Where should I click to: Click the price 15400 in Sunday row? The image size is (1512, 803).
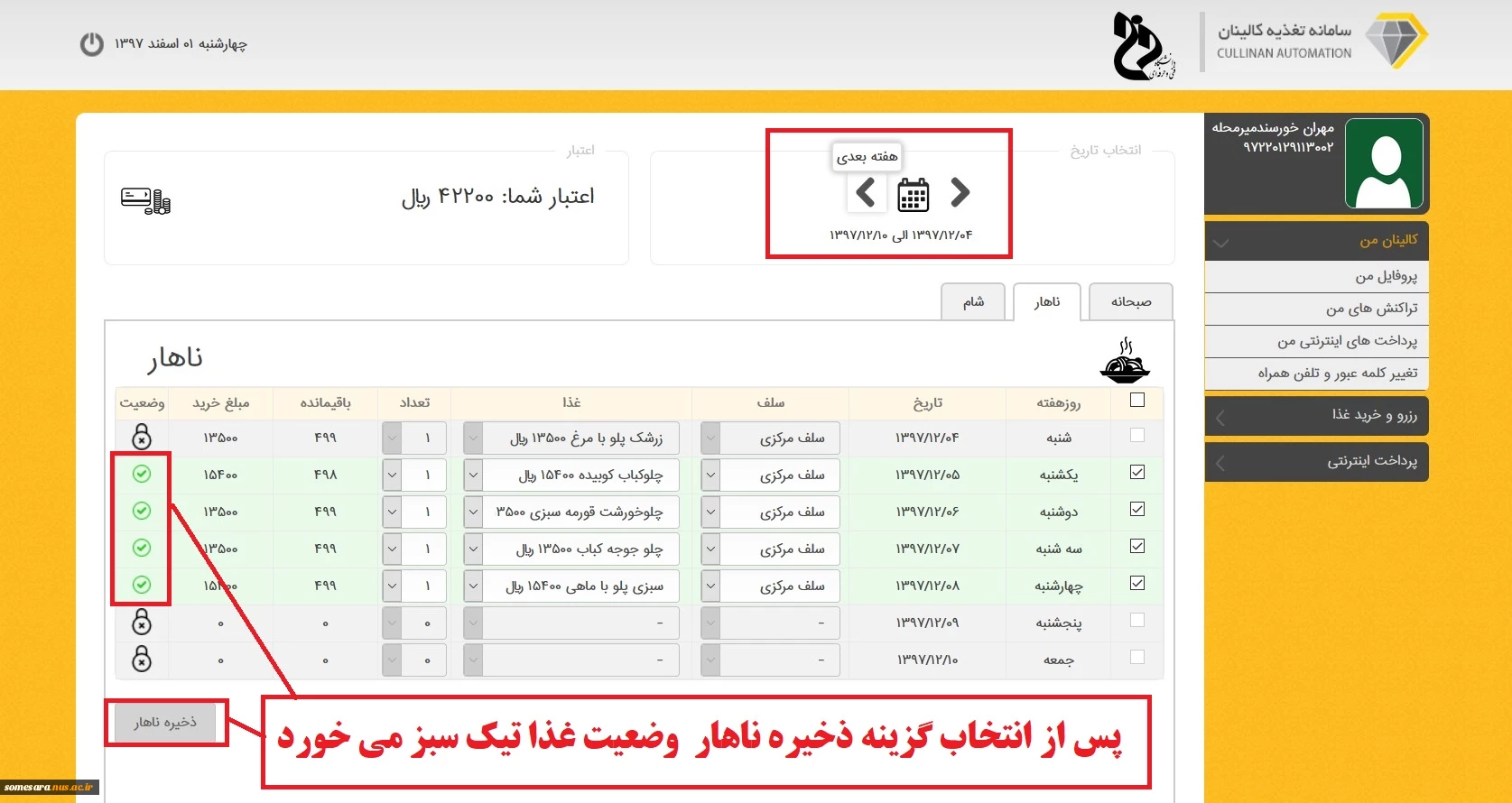tap(220, 475)
